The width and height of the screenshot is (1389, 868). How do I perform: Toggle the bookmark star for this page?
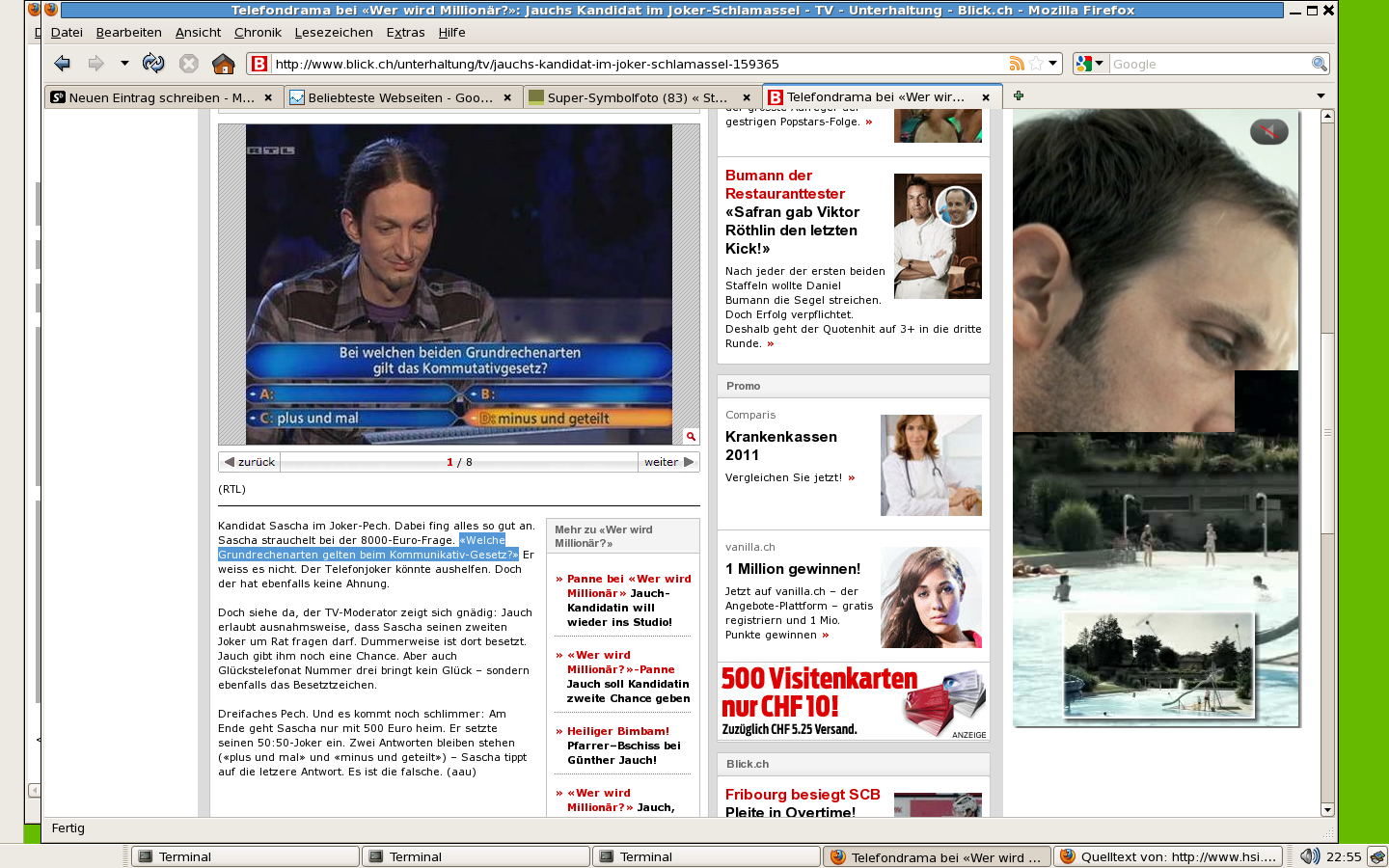tap(1035, 64)
